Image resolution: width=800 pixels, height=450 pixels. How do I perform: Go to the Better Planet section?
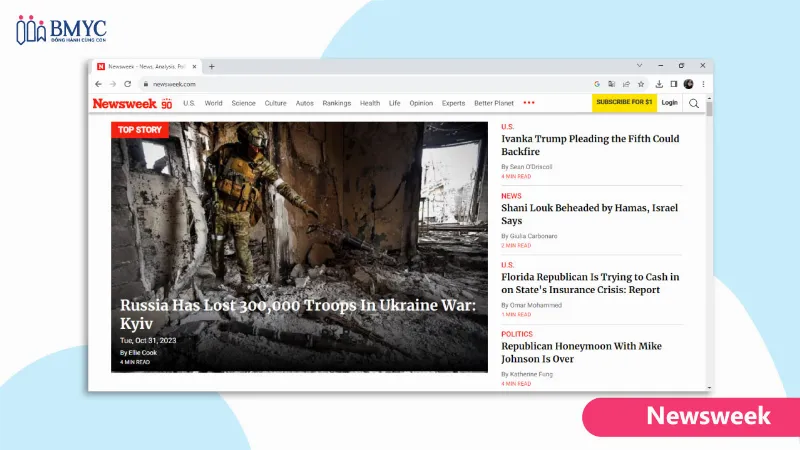pyautogui.click(x=494, y=103)
